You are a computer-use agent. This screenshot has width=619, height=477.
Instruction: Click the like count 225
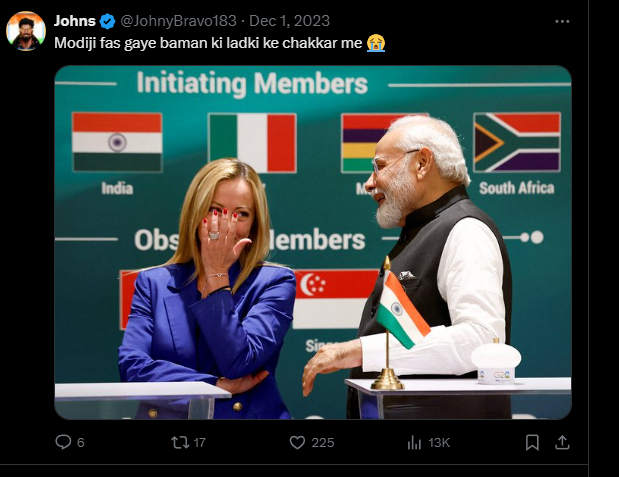click(x=322, y=442)
